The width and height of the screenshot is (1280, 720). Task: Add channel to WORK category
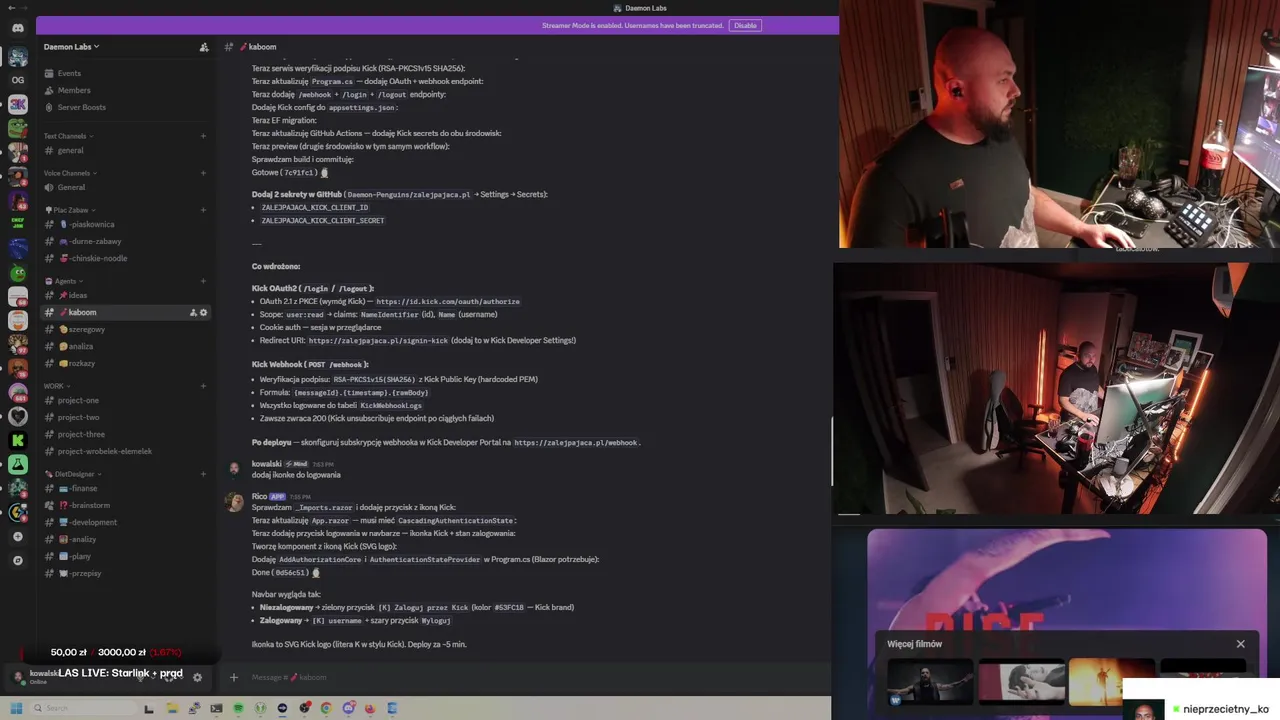tap(203, 386)
